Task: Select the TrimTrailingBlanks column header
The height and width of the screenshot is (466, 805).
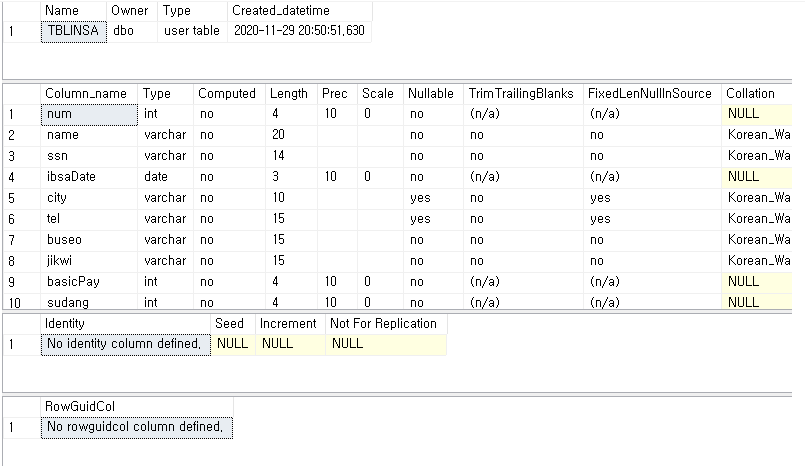Action: point(523,94)
